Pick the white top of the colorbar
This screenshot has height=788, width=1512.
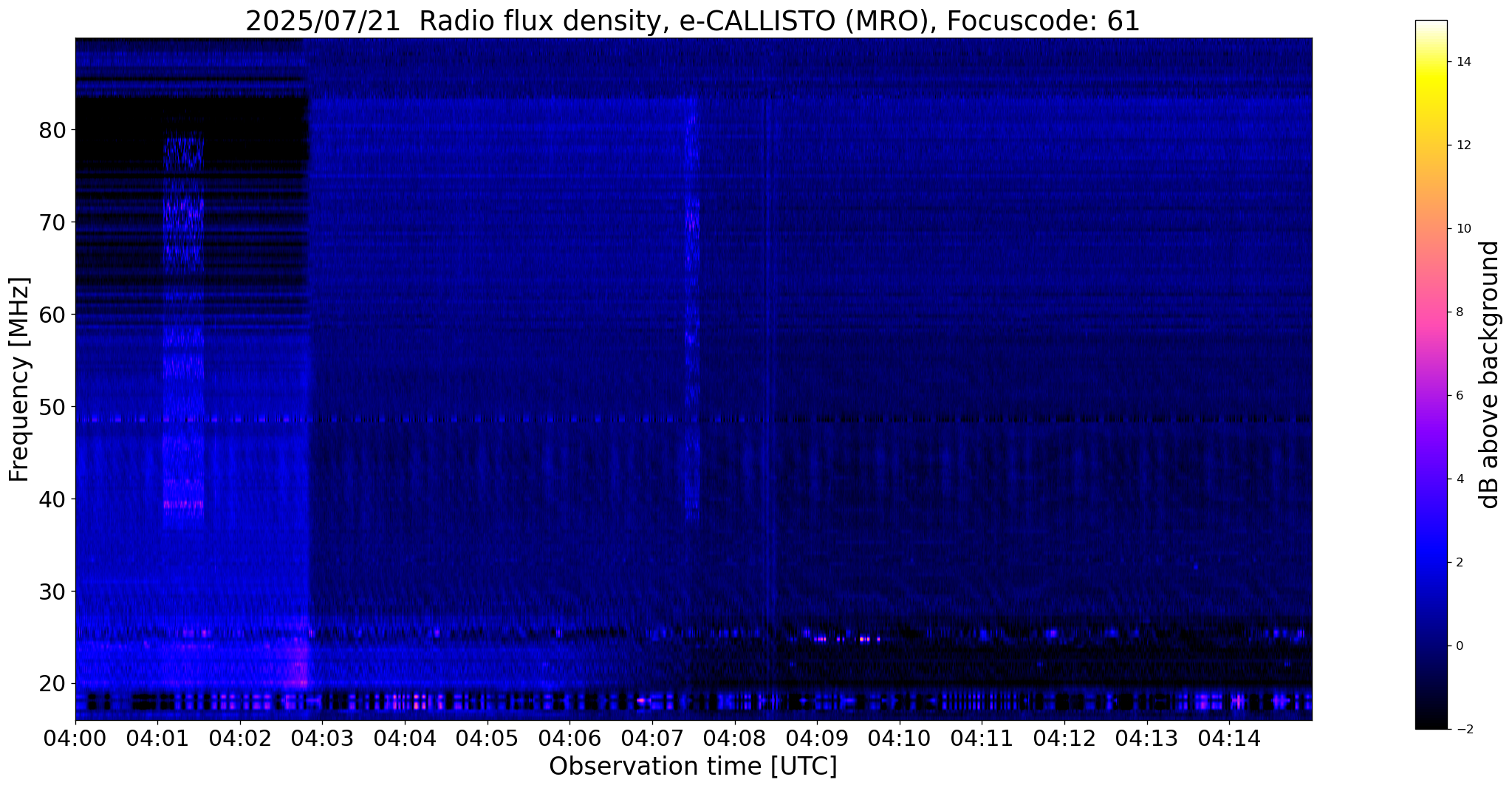click(x=1431, y=24)
